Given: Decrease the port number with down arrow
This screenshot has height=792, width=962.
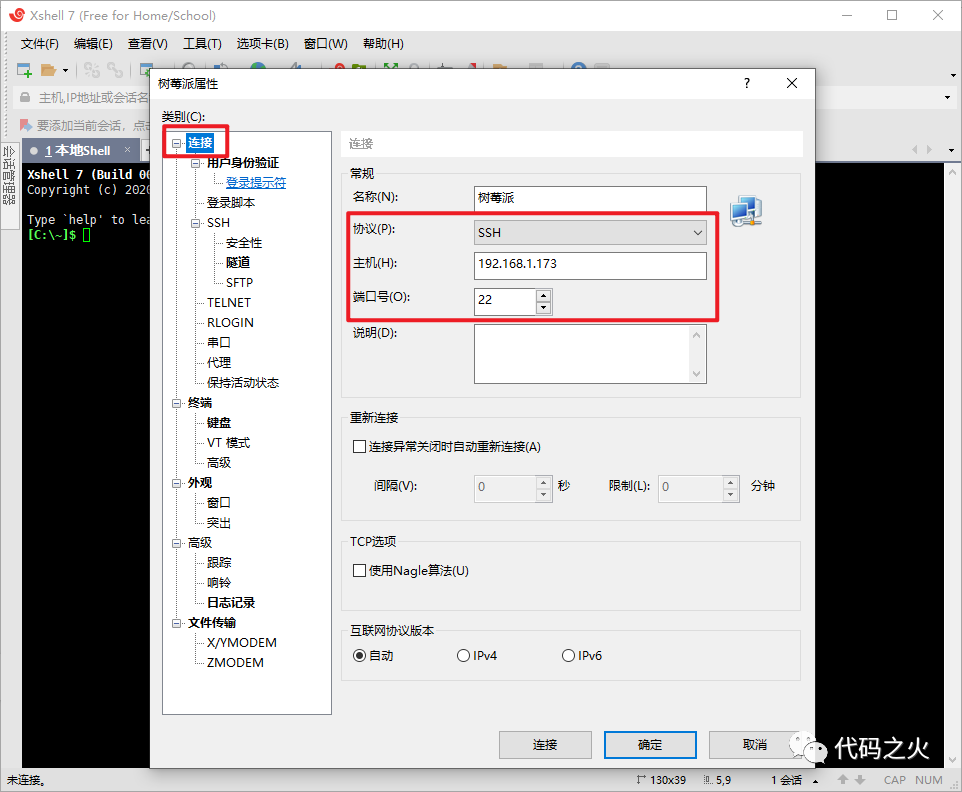Looking at the screenshot, I should click(544, 308).
